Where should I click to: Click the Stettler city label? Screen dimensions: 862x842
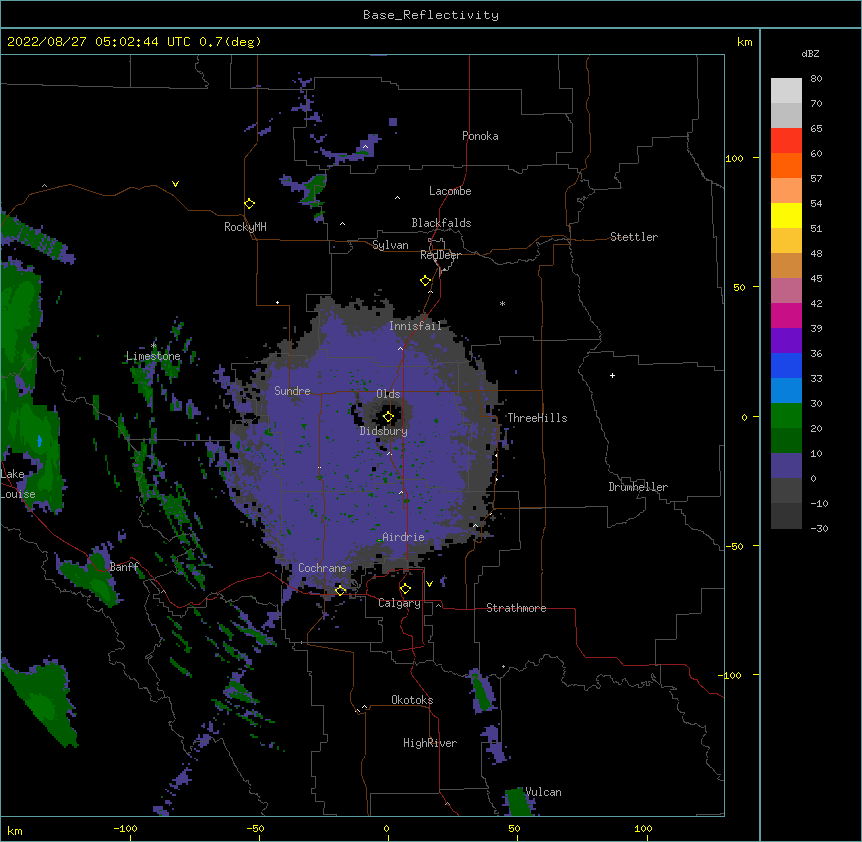[x=634, y=237]
